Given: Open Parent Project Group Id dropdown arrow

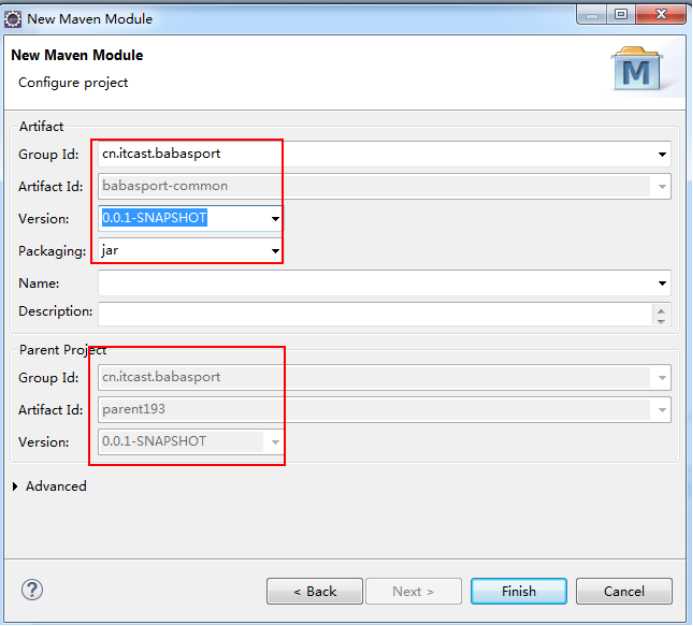Looking at the screenshot, I should point(662,378).
